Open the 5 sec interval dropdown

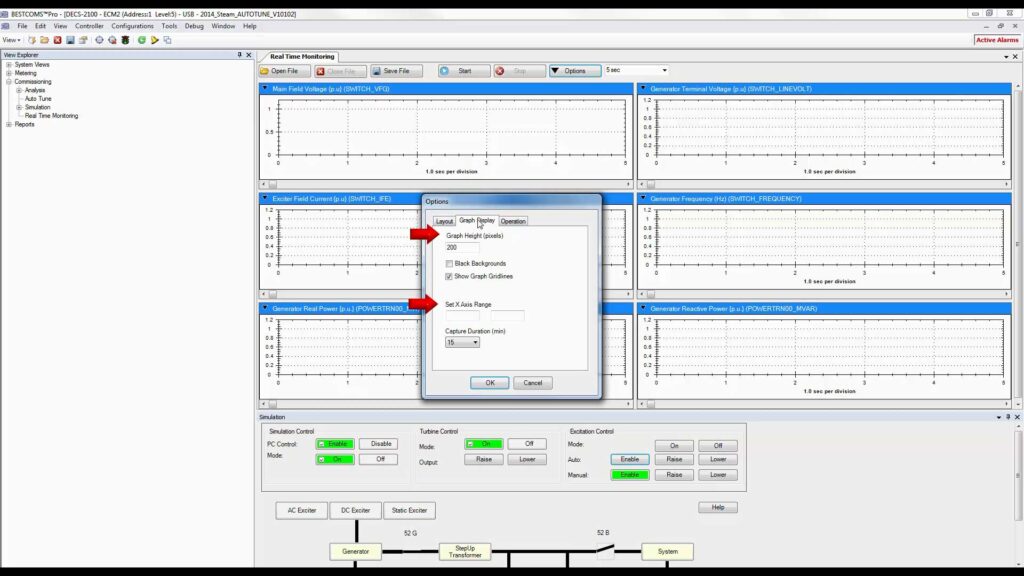(636, 71)
